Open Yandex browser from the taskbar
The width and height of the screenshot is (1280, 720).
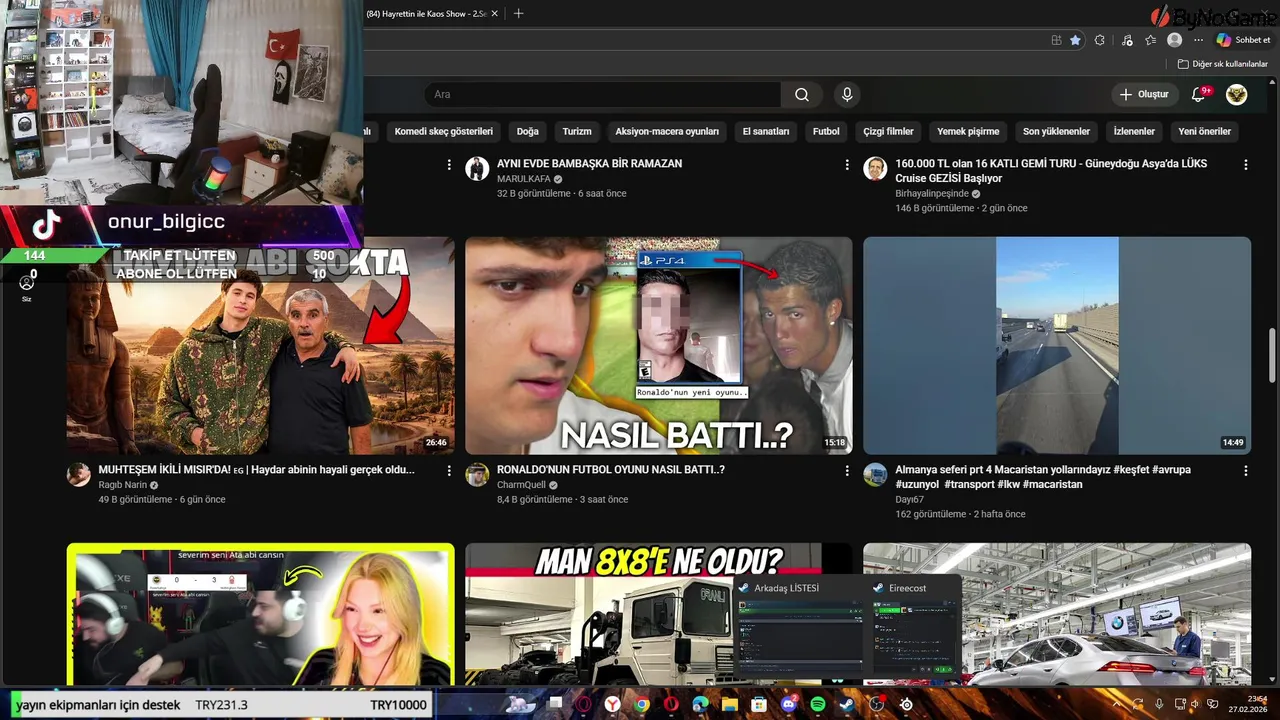click(x=612, y=704)
